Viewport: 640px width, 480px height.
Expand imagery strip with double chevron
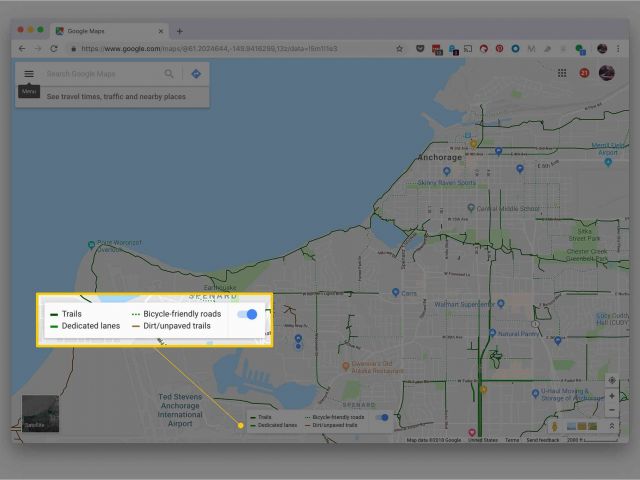point(611,426)
